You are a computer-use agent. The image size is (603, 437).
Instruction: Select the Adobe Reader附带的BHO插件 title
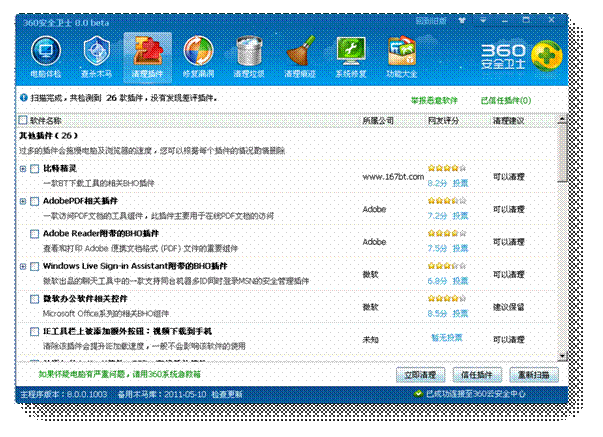click(x=101, y=233)
